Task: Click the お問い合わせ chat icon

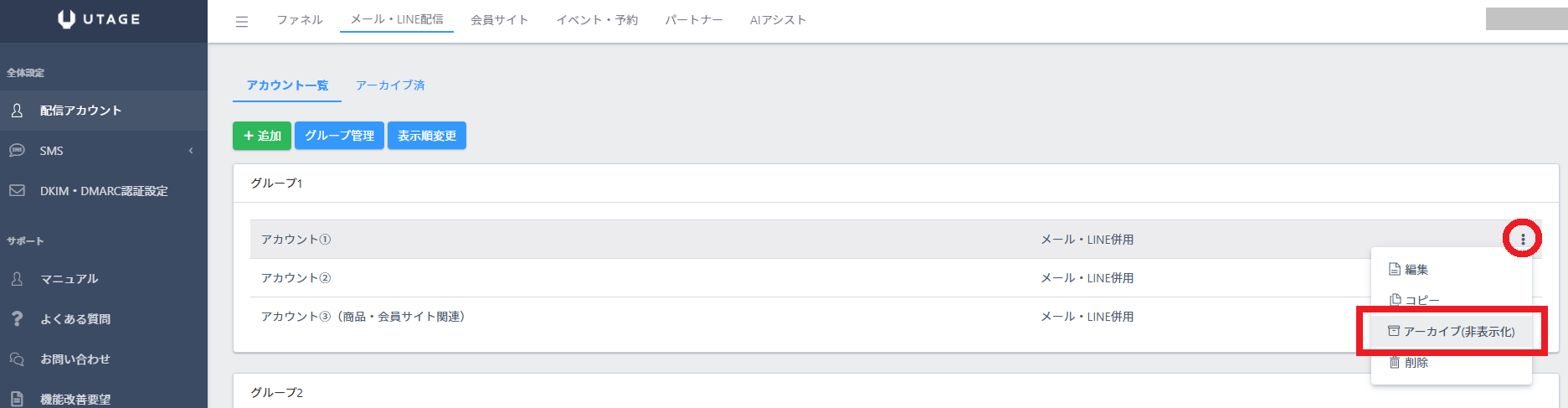Action: (17, 359)
